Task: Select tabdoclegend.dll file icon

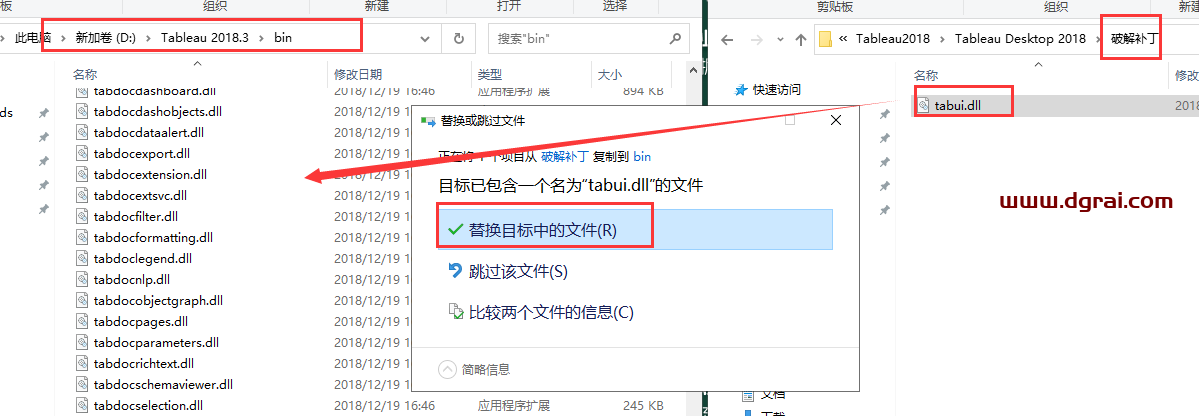Action: tap(83, 258)
